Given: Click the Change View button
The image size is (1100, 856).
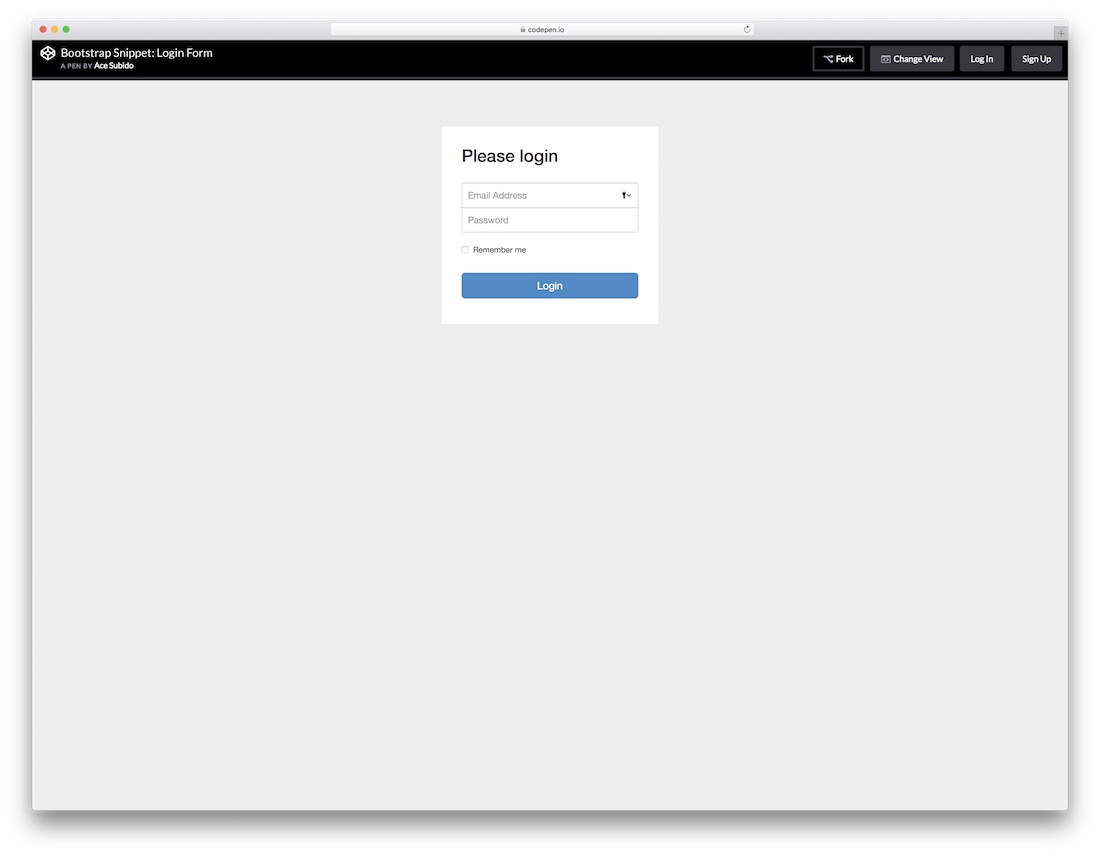Looking at the screenshot, I should pos(911,58).
